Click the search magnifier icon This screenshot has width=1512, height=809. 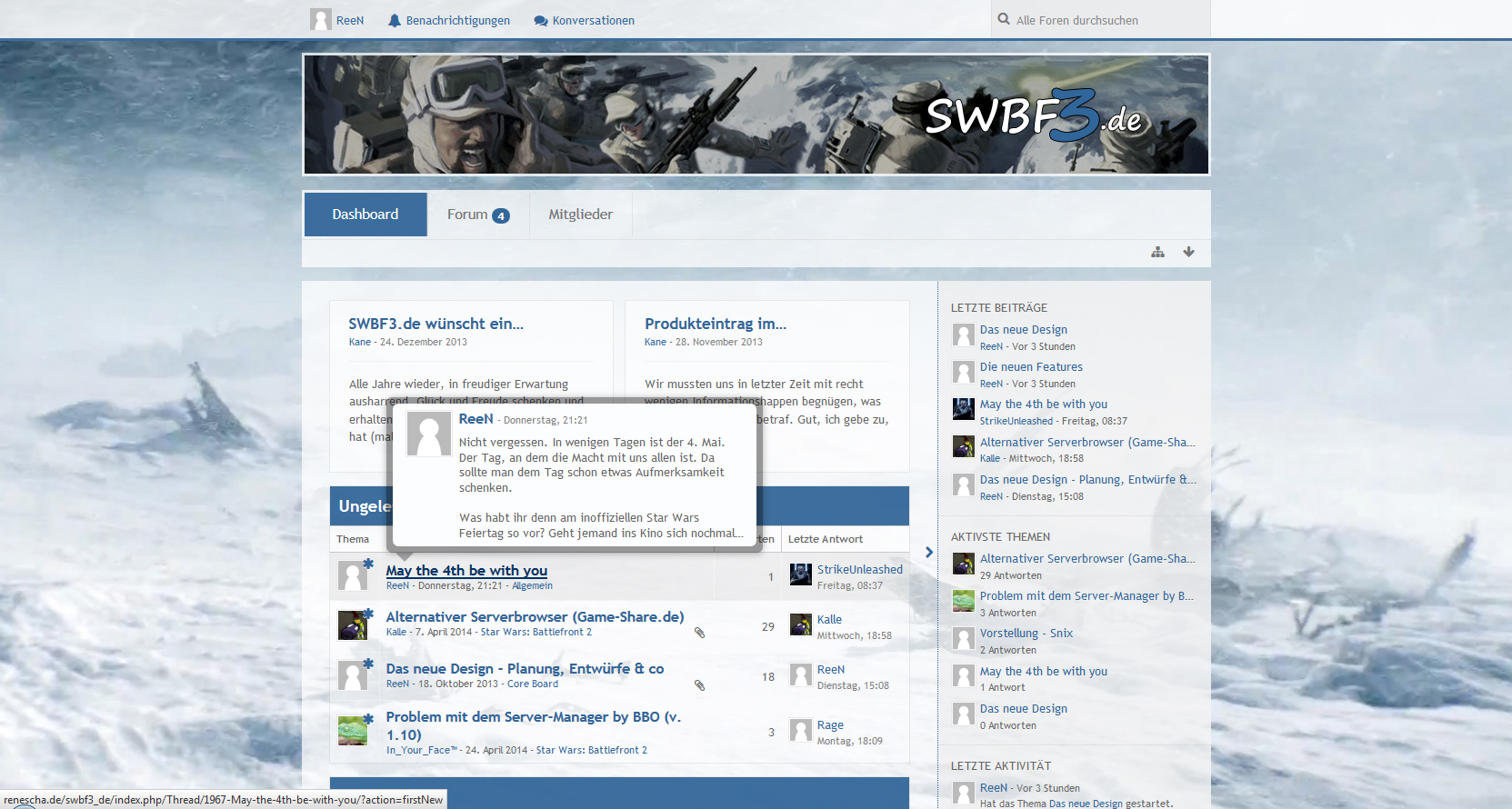[x=1004, y=19]
